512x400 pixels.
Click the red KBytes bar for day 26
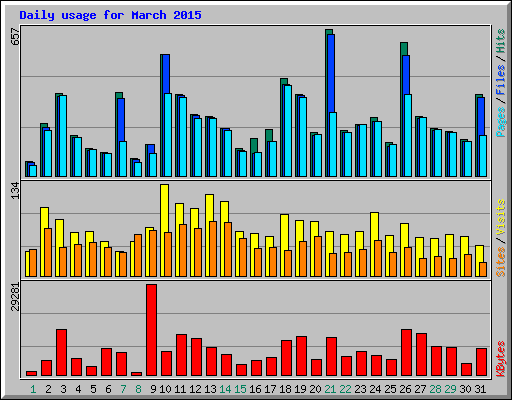[406, 353]
